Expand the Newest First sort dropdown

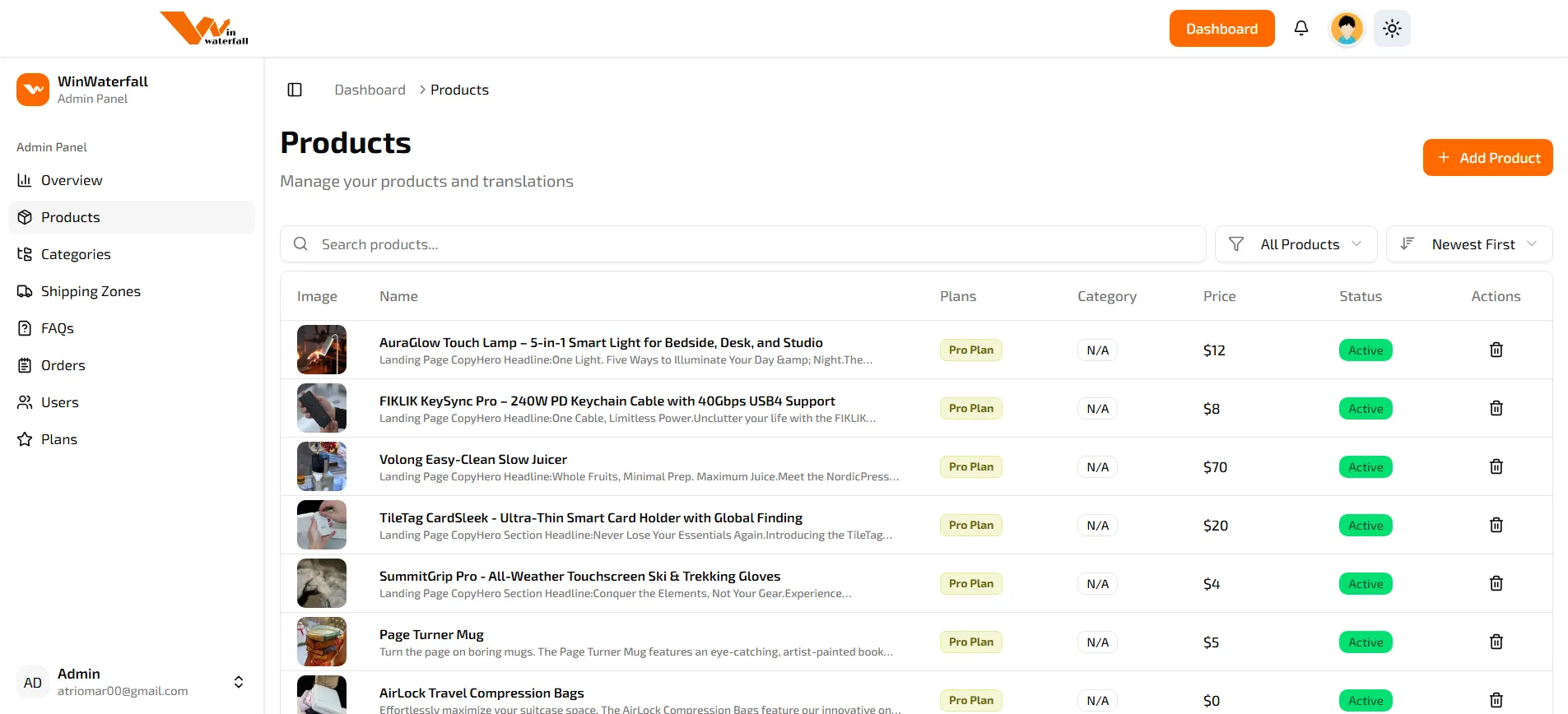click(1468, 244)
